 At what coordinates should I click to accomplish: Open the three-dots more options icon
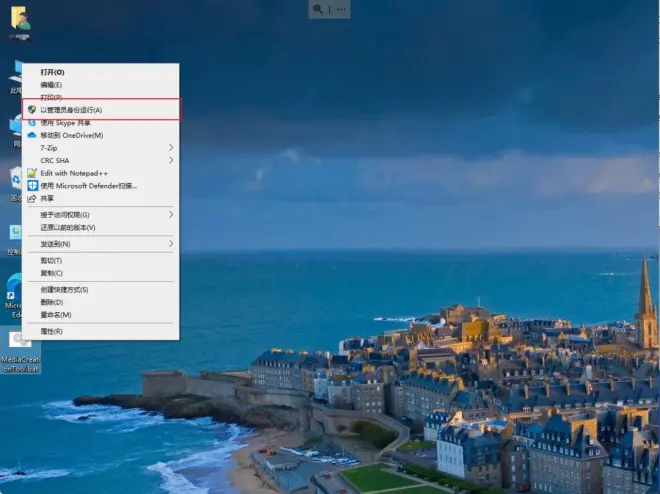tap(341, 9)
